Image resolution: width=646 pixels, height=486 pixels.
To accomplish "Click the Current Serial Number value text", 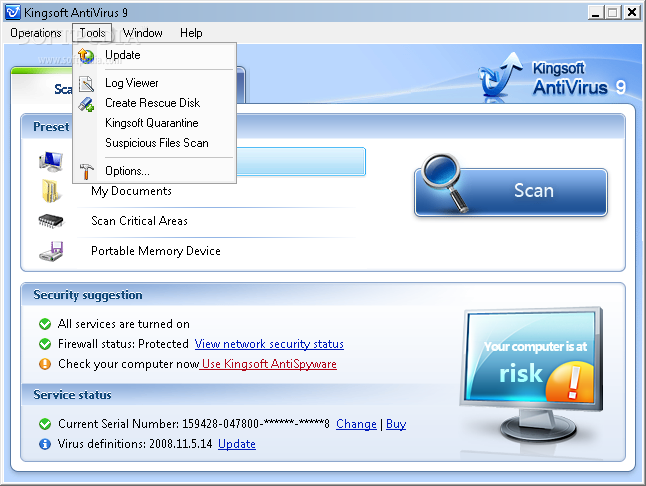I will coord(255,424).
